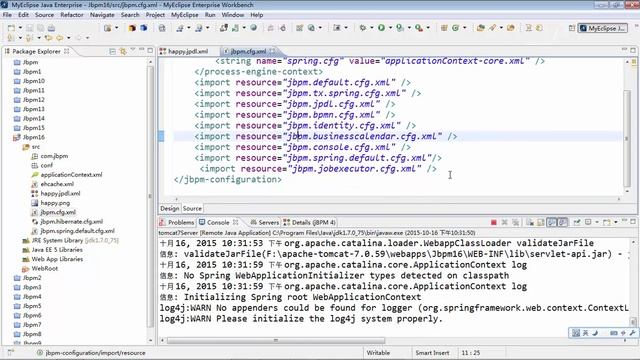Select WebRoot folder in tree
Image resolution: width=640 pixels, height=360 pixels.
44,269
